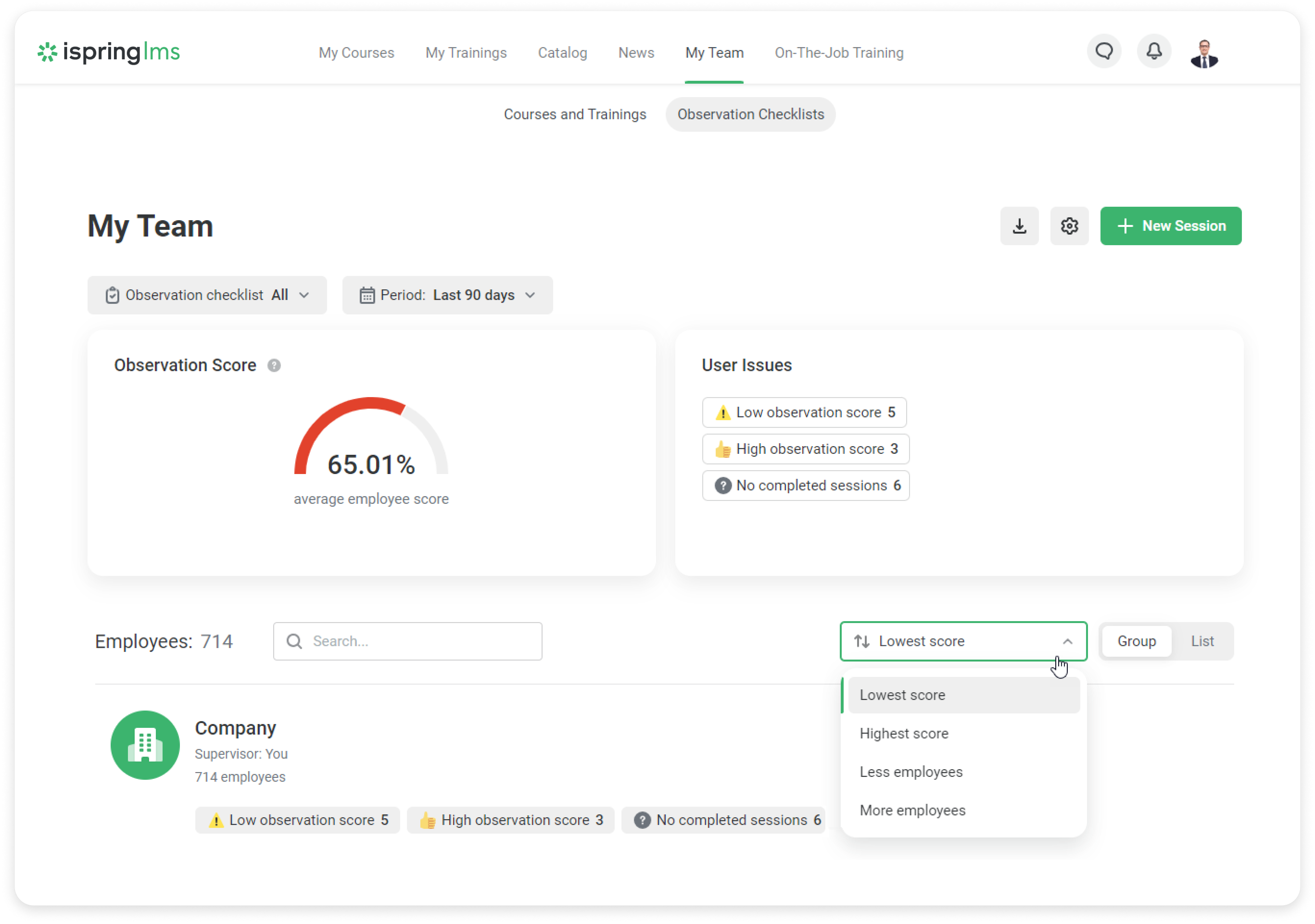Switch to Group view
The height and width of the screenshot is (924, 1315).
pos(1136,641)
